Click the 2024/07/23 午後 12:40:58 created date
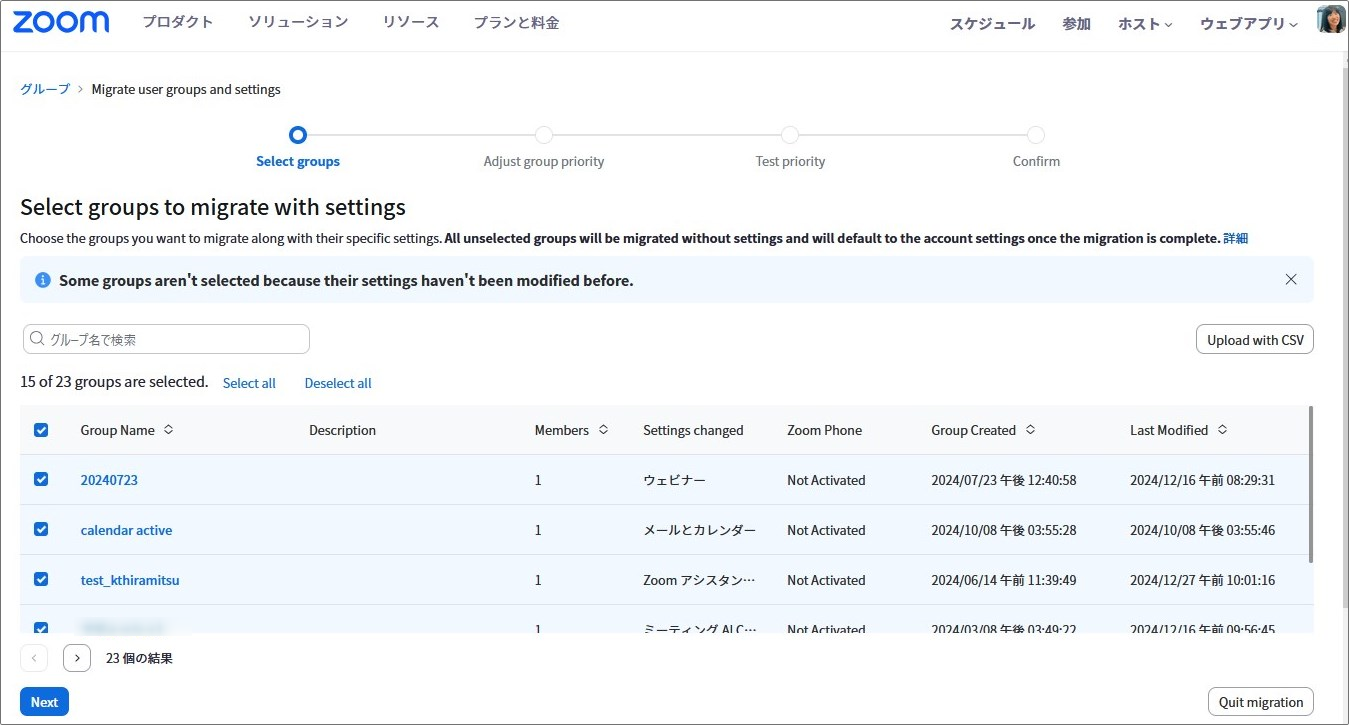This screenshot has height=725, width=1349. pos(1003,480)
